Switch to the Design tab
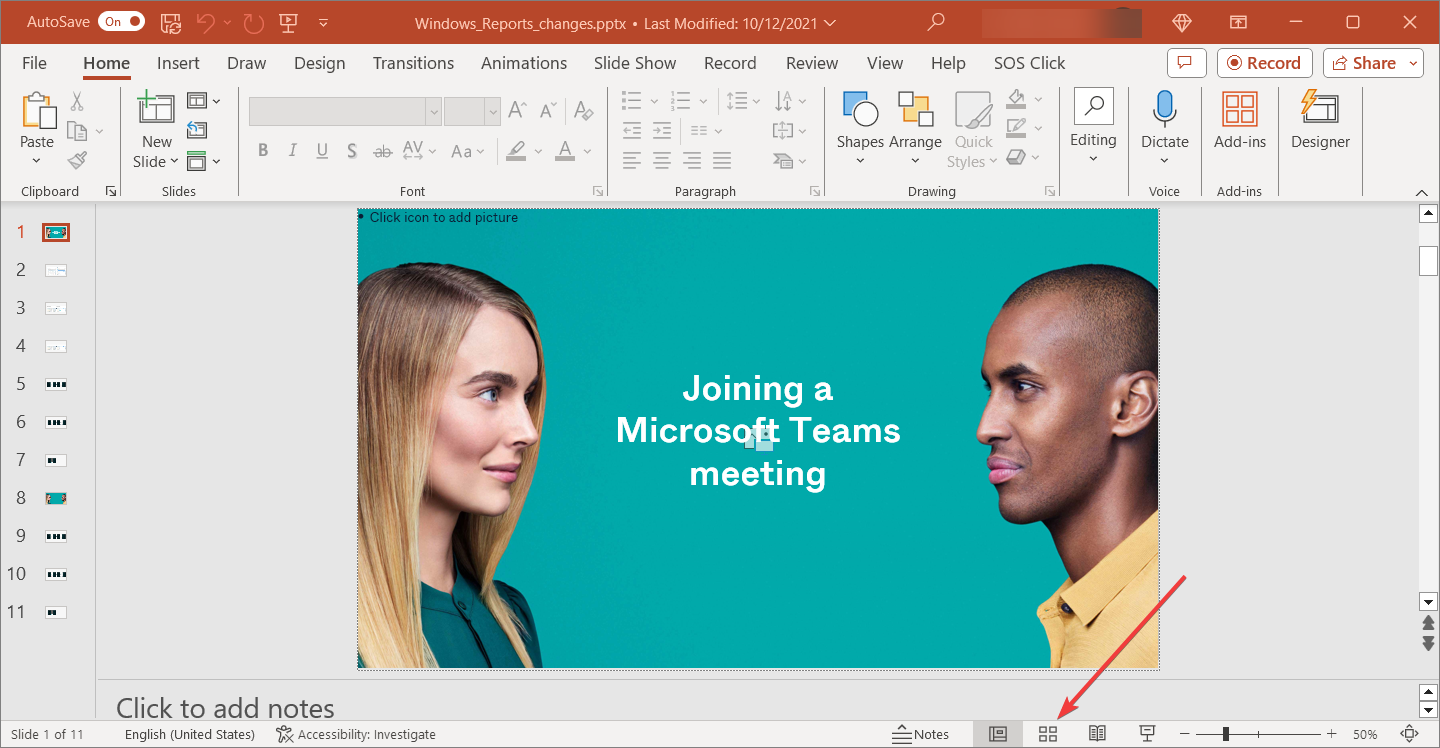The width and height of the screenshot is (1440, 748). tap(320, 63)
